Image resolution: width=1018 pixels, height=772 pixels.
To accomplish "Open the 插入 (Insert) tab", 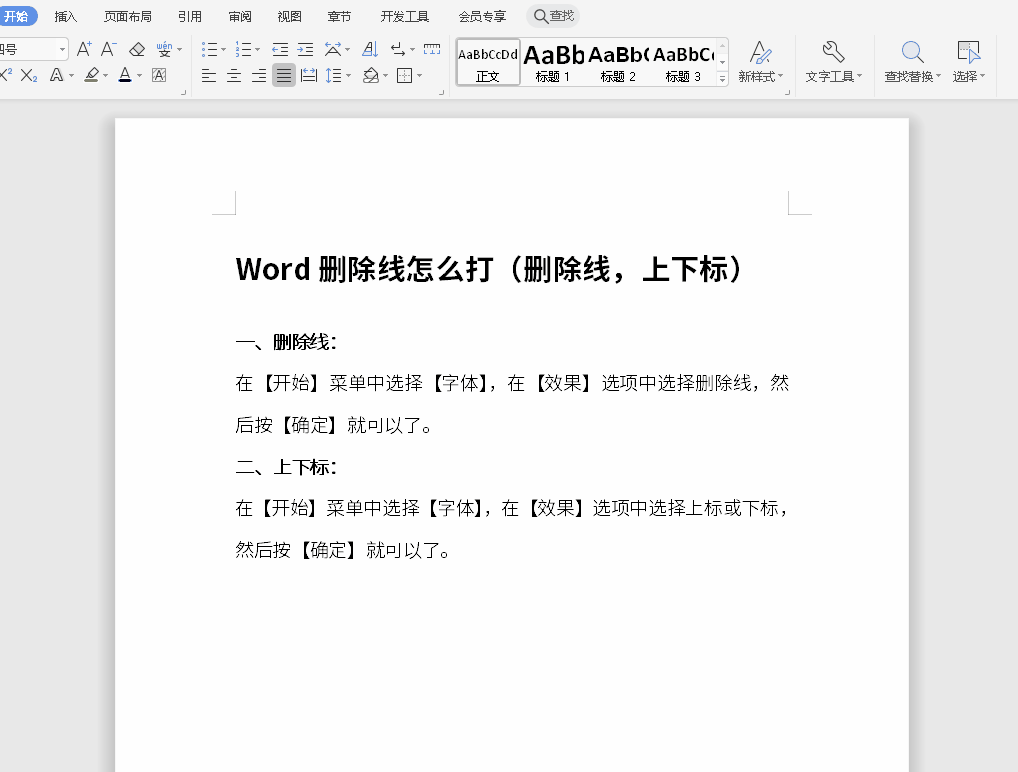I will (66, 16).
